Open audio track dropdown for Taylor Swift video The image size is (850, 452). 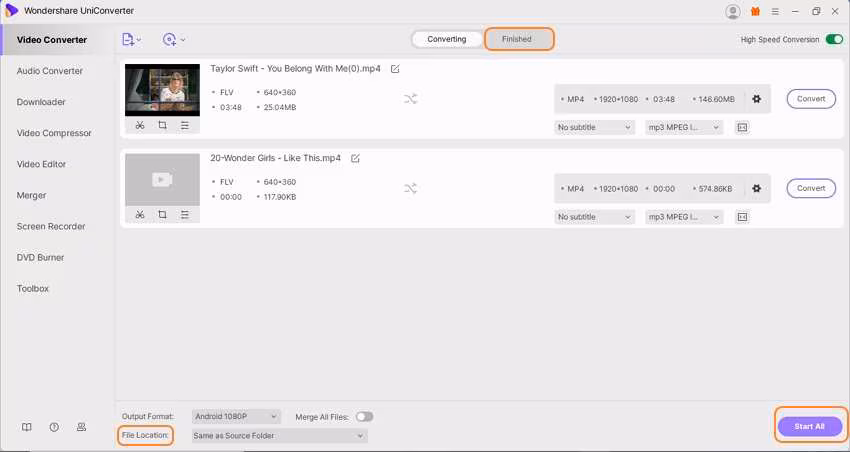point(684,127)
